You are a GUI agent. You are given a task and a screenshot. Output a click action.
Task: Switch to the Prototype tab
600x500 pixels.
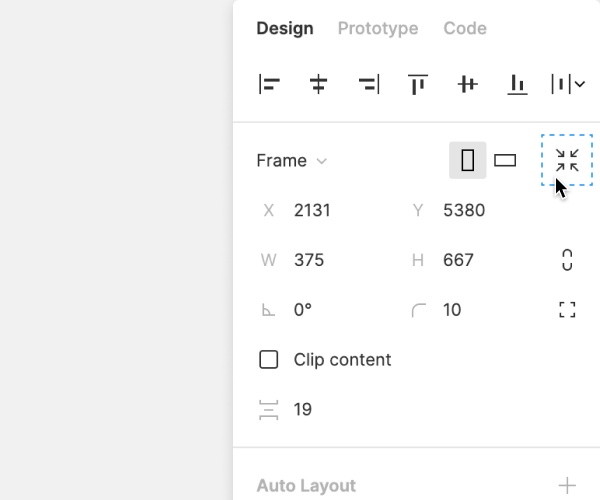(x=378, y=28)
